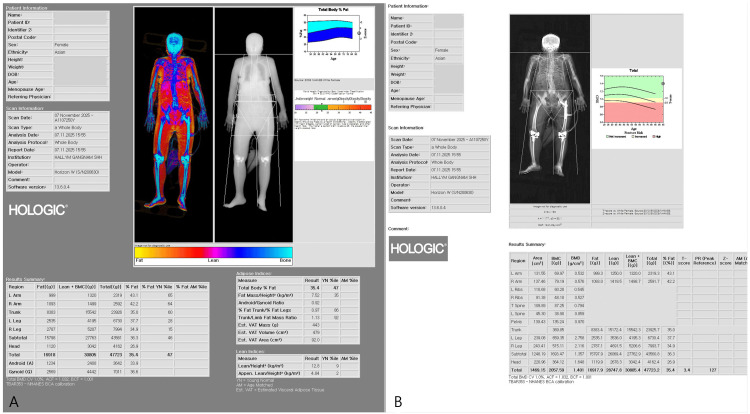Click the % Fat Trunk/% Fat Legs row
The image size is (750, 414).
tap(298, 310)
